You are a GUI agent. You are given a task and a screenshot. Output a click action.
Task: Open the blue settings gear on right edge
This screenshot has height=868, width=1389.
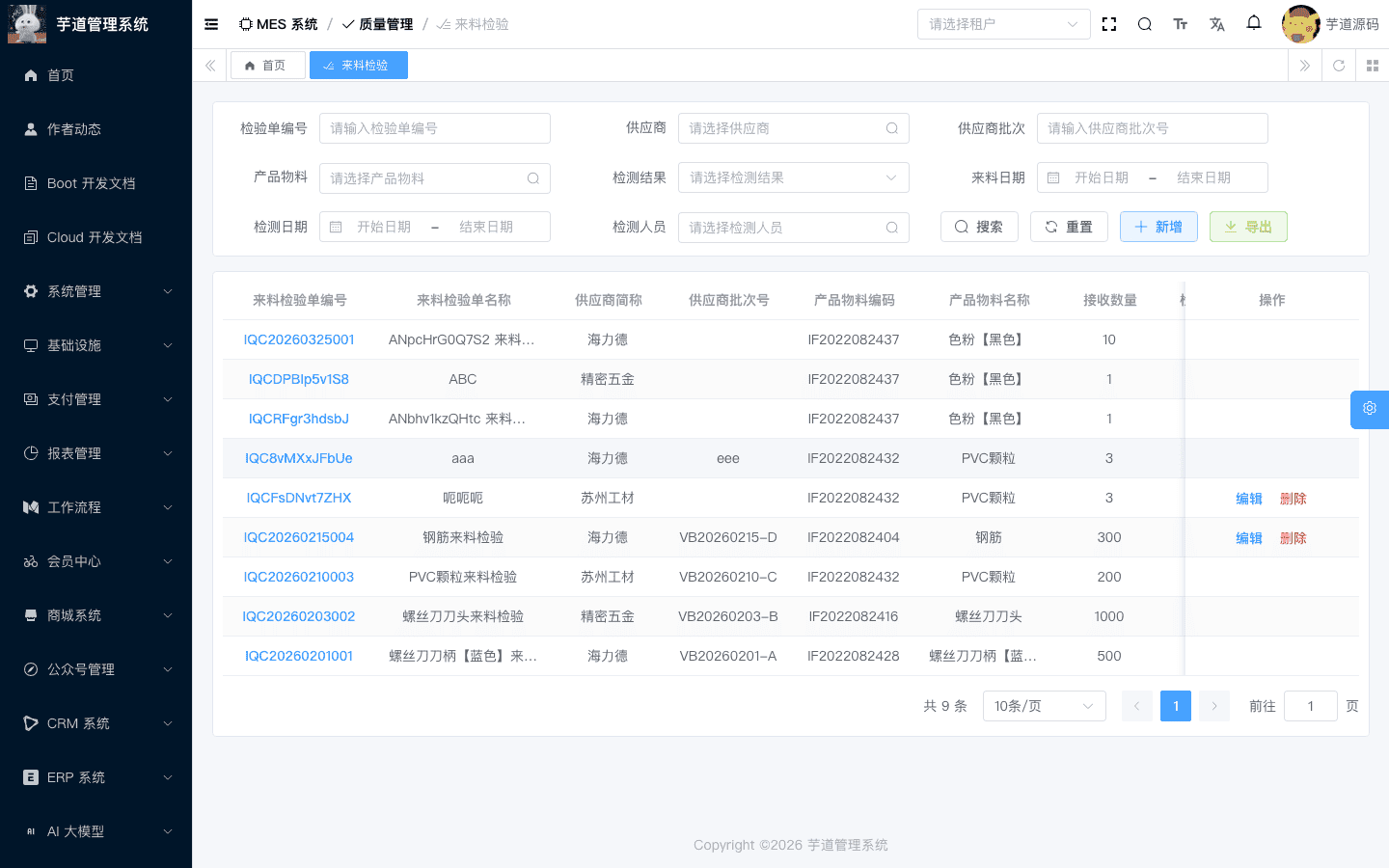(x=1369, y=409)
